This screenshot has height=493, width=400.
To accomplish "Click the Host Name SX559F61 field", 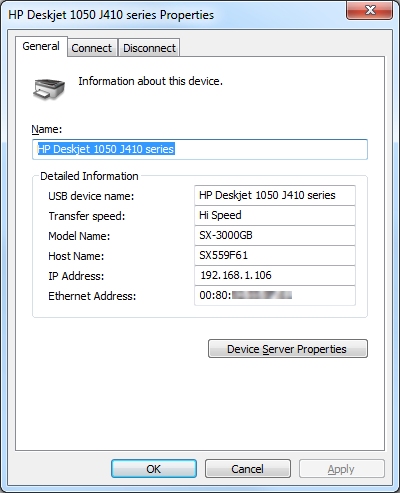I will [x=275, y=255].
